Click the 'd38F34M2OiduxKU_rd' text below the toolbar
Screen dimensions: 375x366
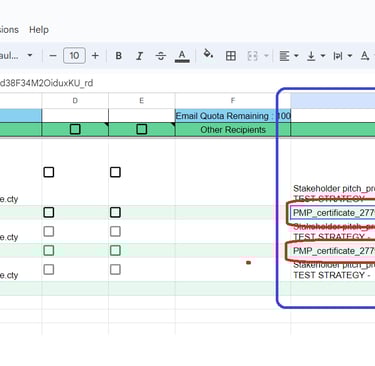coord(46,83)
